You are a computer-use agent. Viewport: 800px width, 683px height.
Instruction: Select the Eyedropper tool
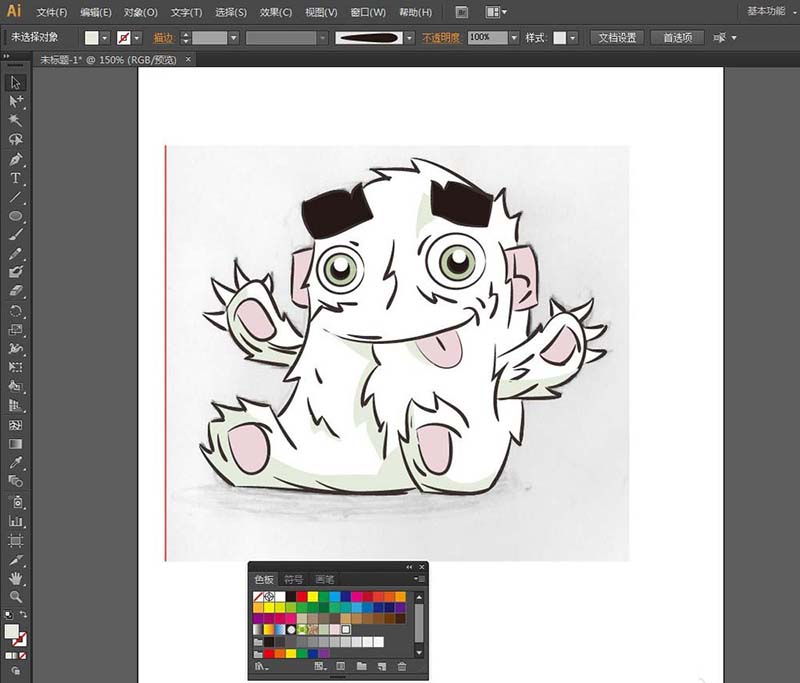pyautogui.click(x=15, y=463)
